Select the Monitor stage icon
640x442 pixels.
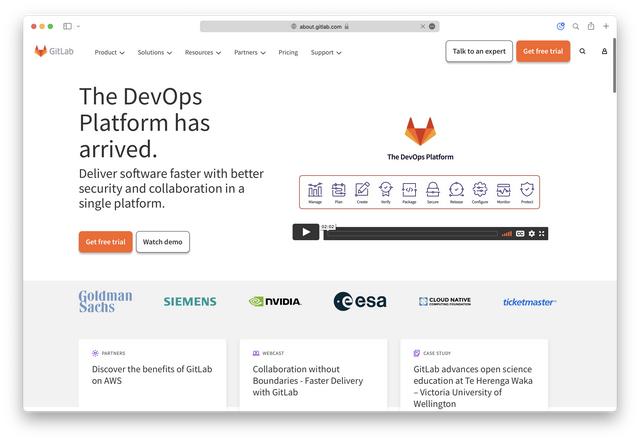pos(503,193)
